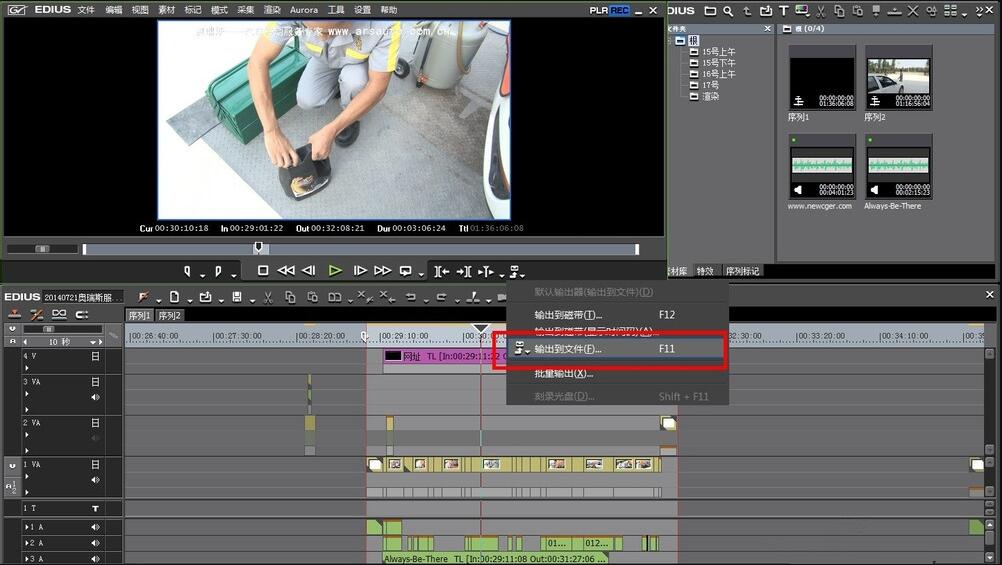The height and width of the screenshot is (565, 1002).
Task: Toggle audio mute on 3 VA track
Action: 95,397
